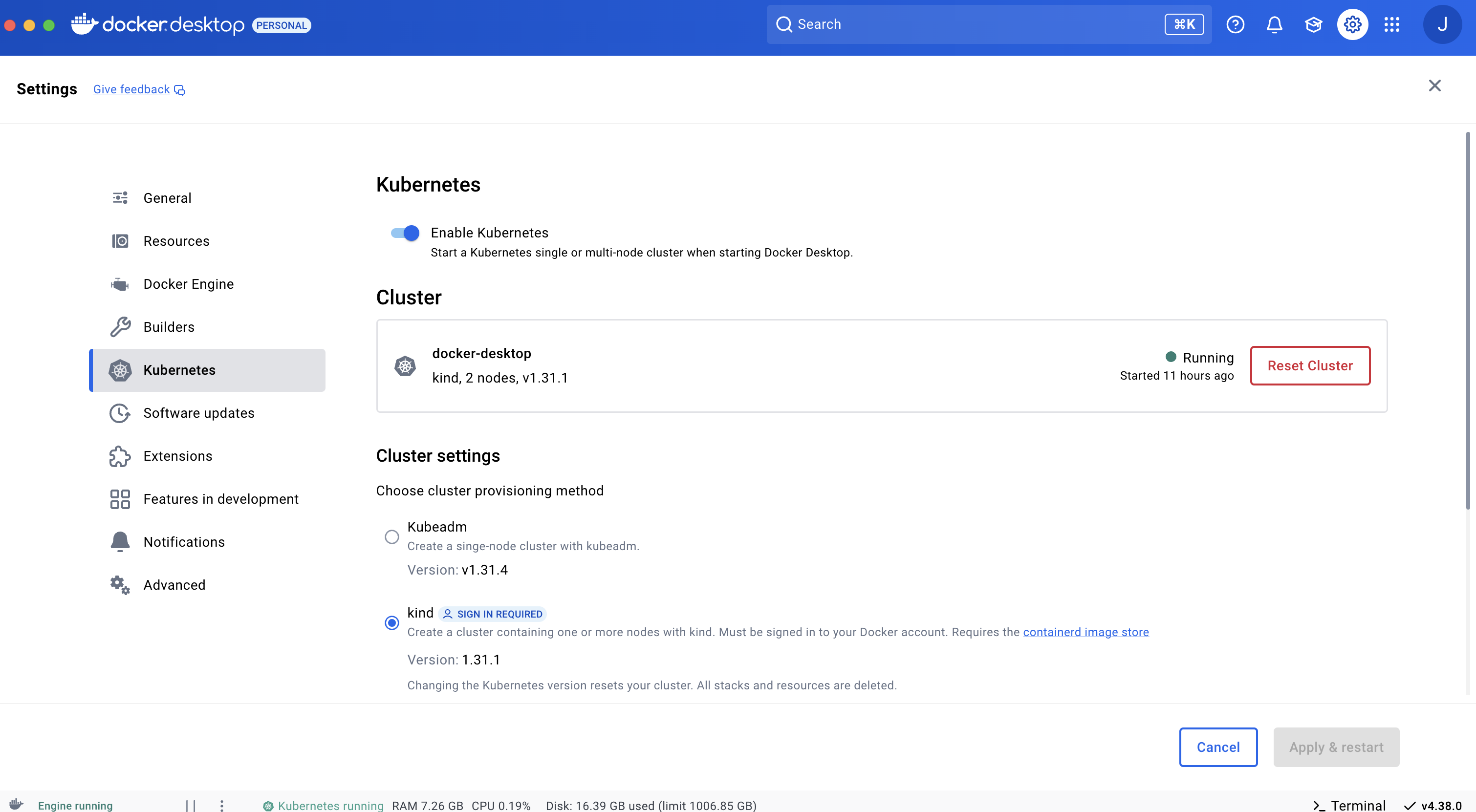The height and width of the screenshot is (812, 1476).
Task: Focus the Search input field
Action: pyautogui.click(x=974, y=24)
